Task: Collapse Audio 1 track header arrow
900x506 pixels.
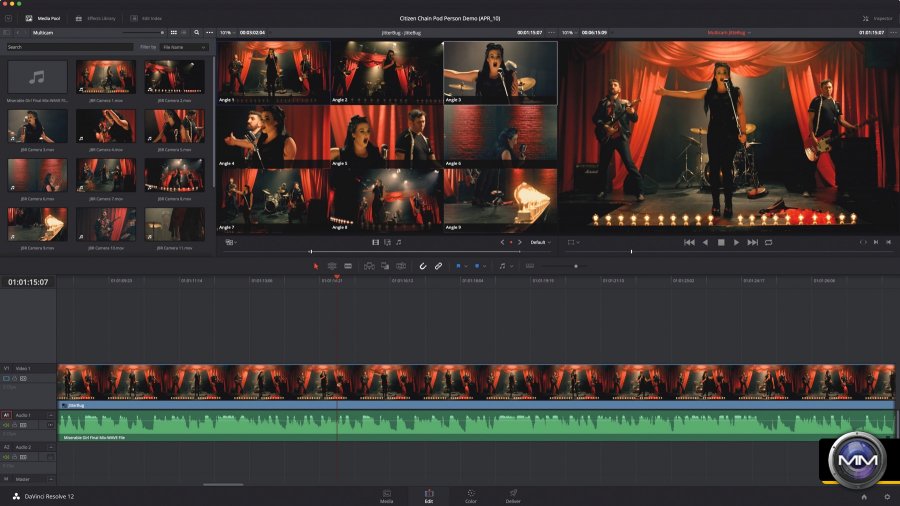Action: [51, 415]
